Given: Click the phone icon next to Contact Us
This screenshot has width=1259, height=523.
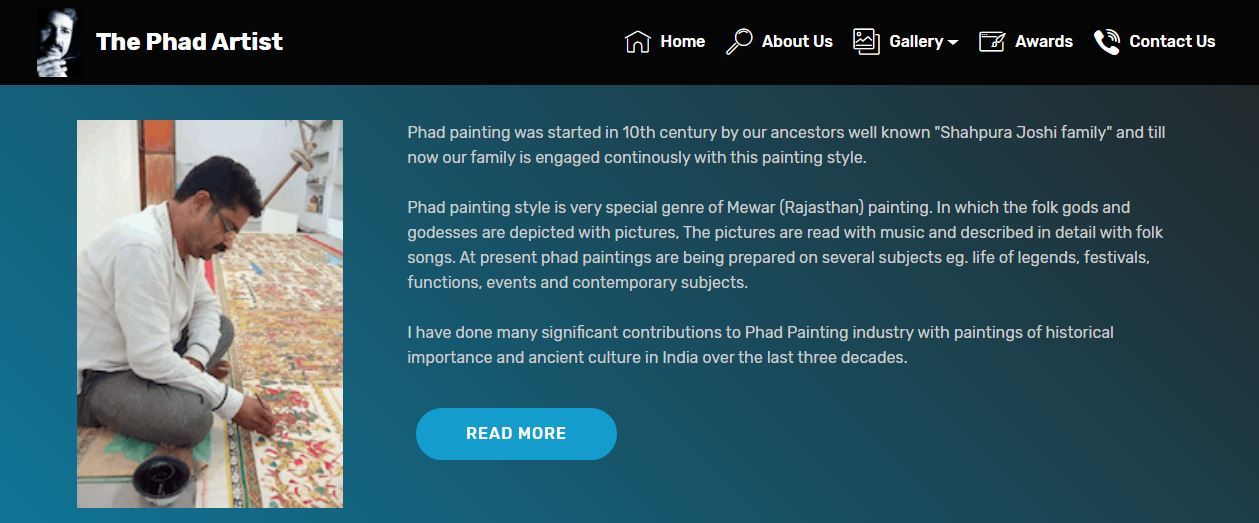Looking at the screenshot, I should tap(1106, 42).
